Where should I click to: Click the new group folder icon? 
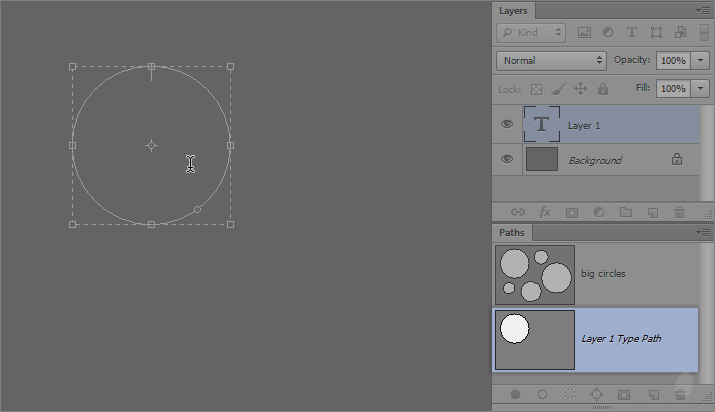626,212
